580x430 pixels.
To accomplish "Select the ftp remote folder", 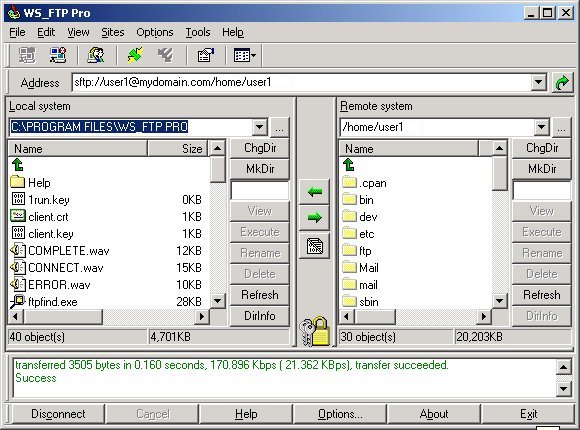I will 357,251.
